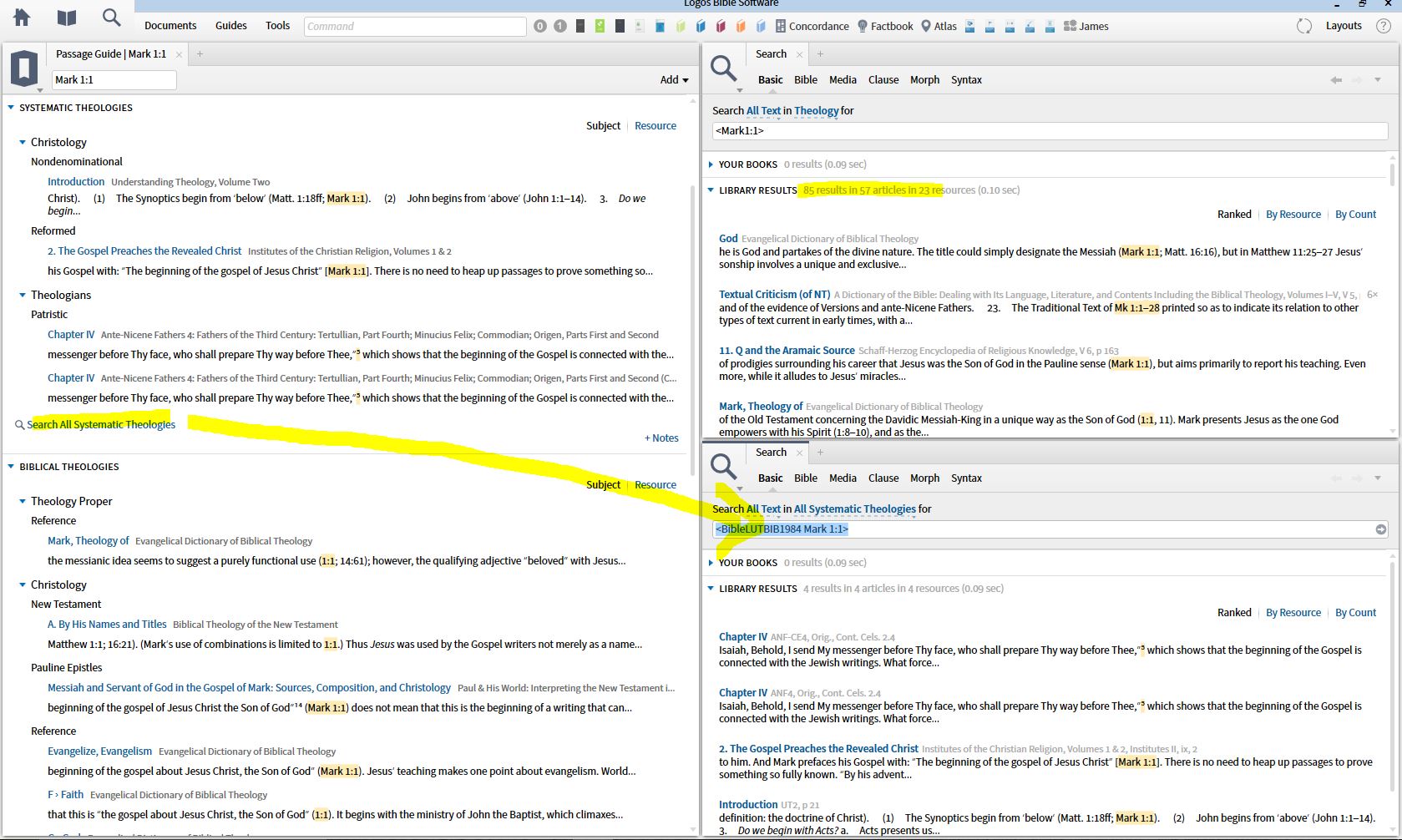Open the Guides menu
Viewport: 1402px width, 840px height.
point(231,26)
